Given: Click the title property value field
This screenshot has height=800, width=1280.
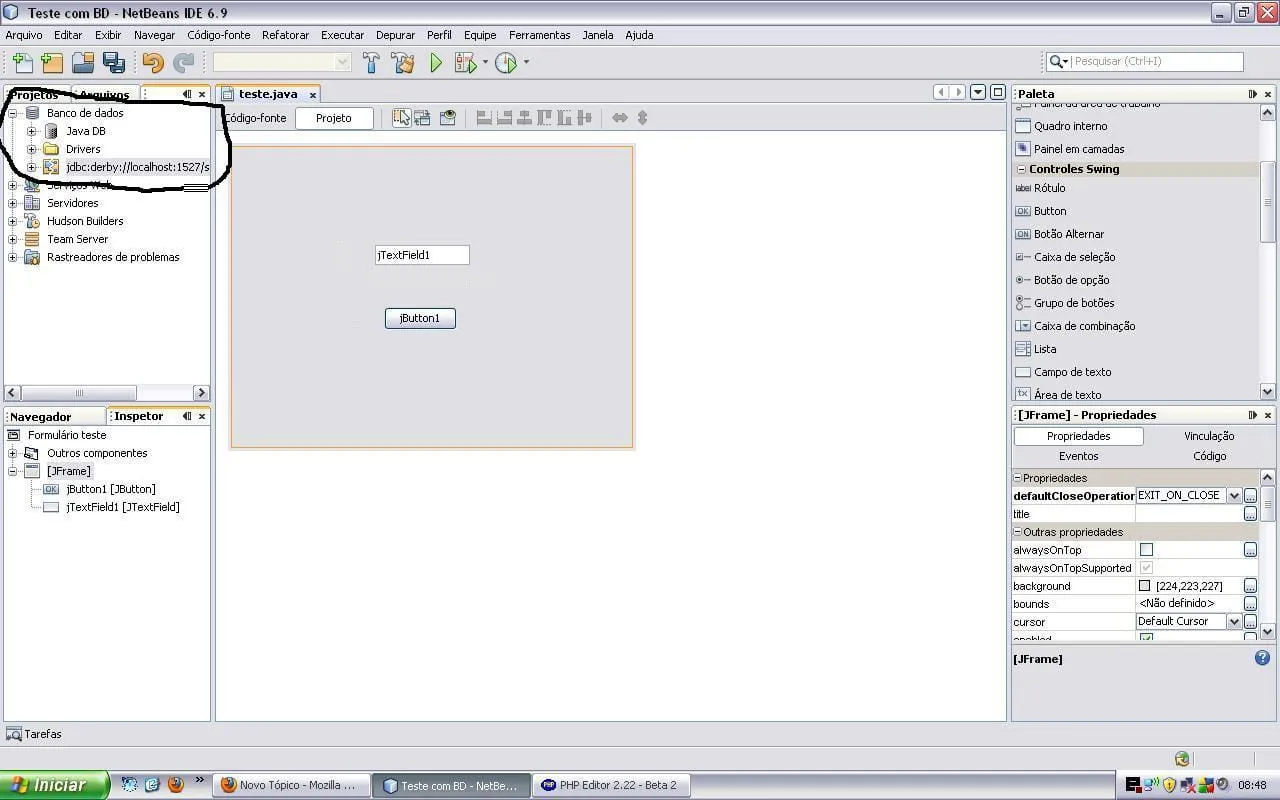Looking at the screenshot, I should coord(1189,514).
